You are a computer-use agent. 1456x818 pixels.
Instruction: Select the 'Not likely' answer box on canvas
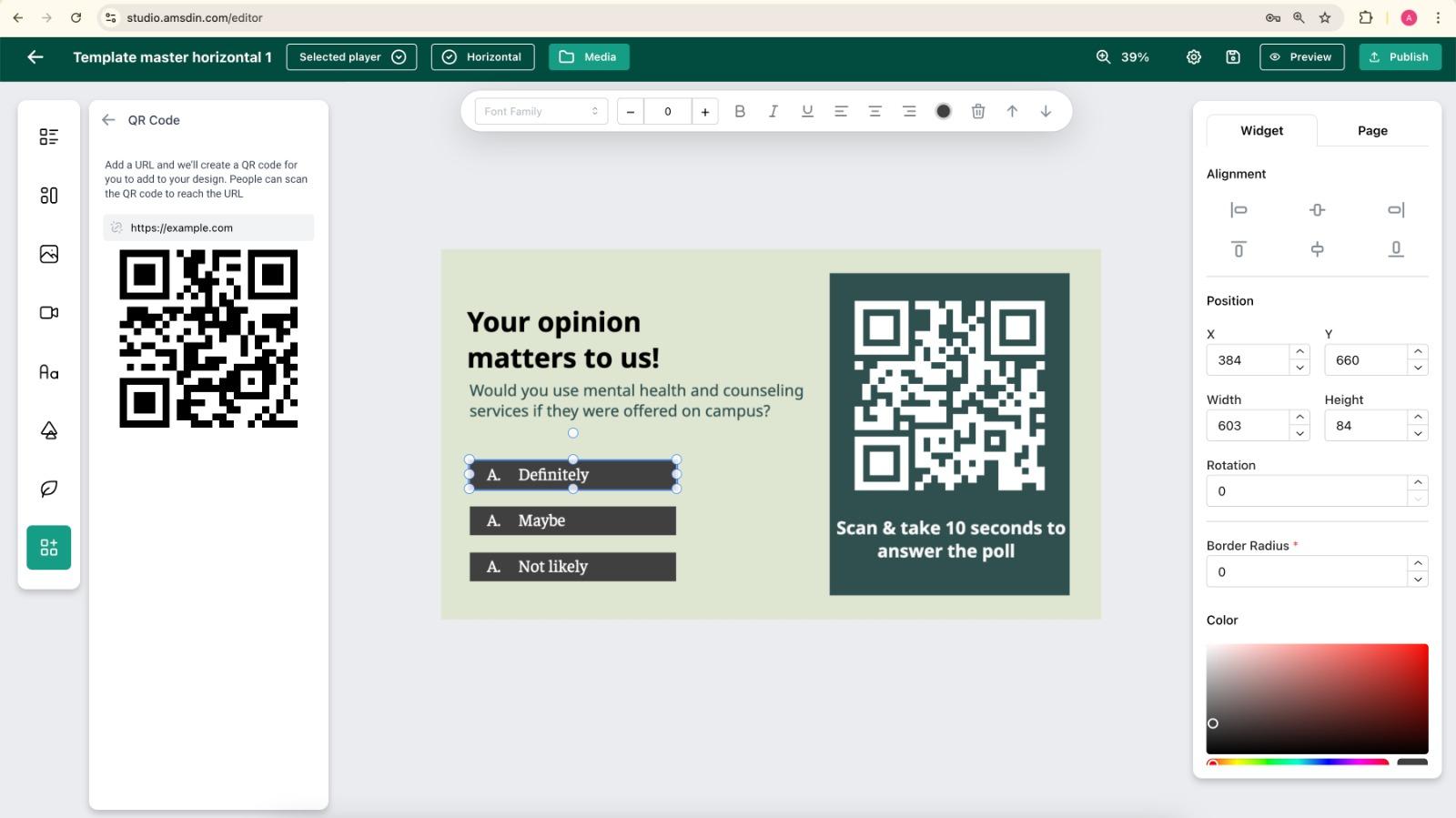[x=572, y=566]
